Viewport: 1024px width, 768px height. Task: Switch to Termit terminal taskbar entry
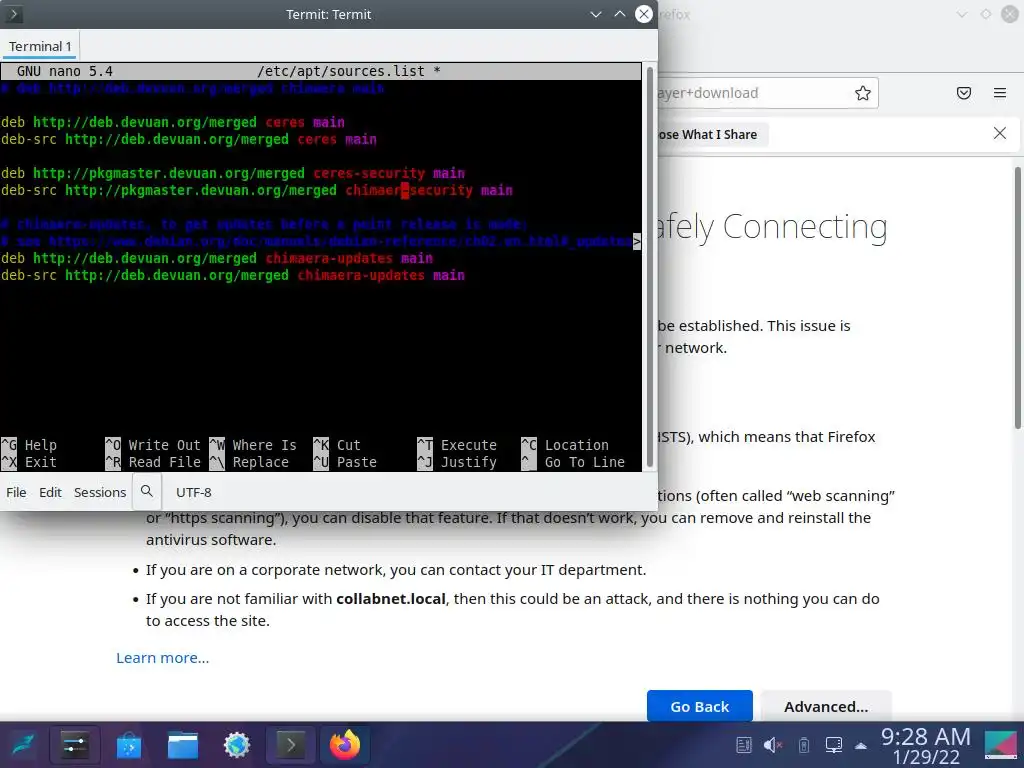click(x=291, y=745)
